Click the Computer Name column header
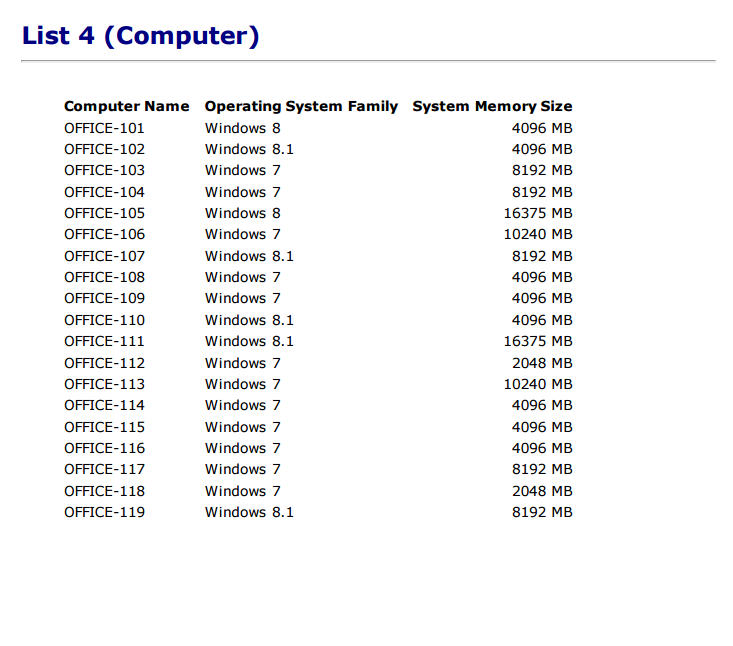This screenshot has width=733, height=646. [127, 106]
